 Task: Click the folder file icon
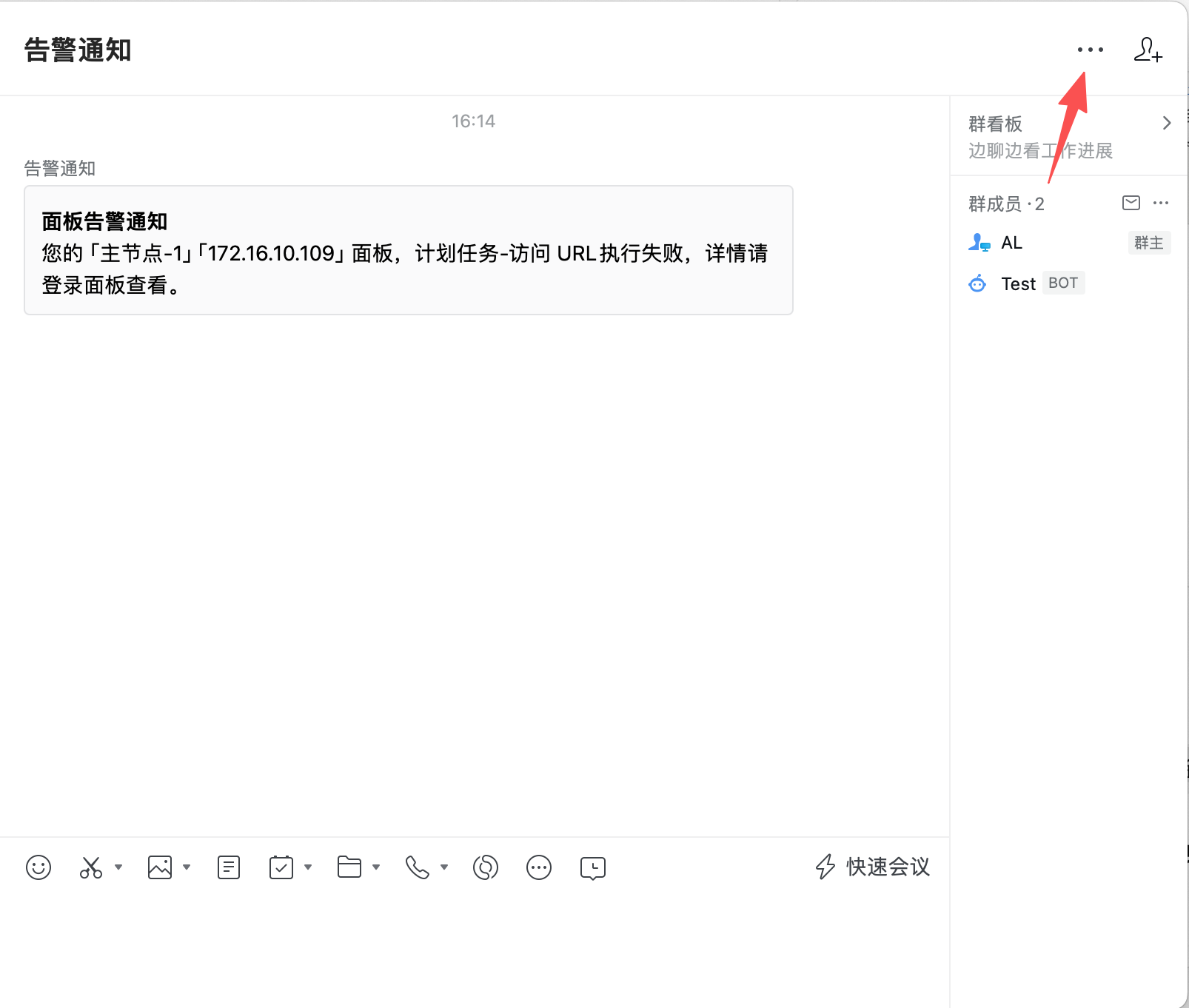[x=349, y=867]
